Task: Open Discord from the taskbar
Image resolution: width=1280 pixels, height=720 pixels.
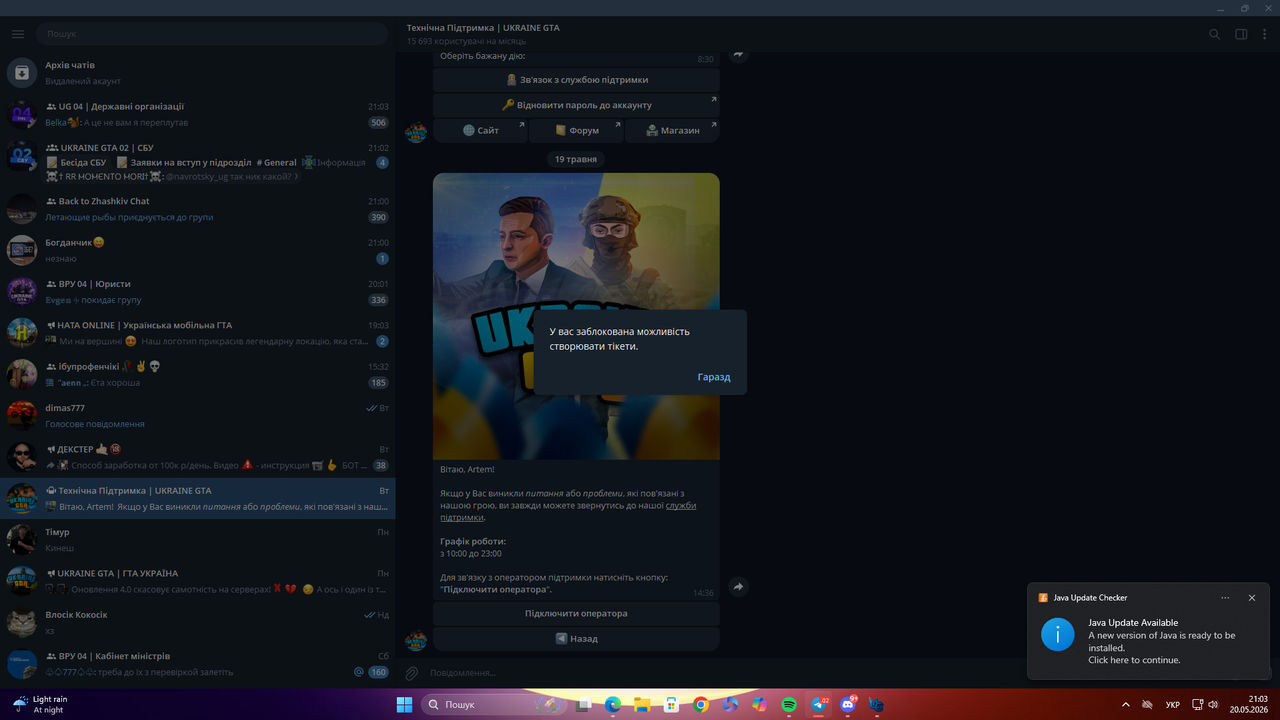Action: click(x=848, y=705)
